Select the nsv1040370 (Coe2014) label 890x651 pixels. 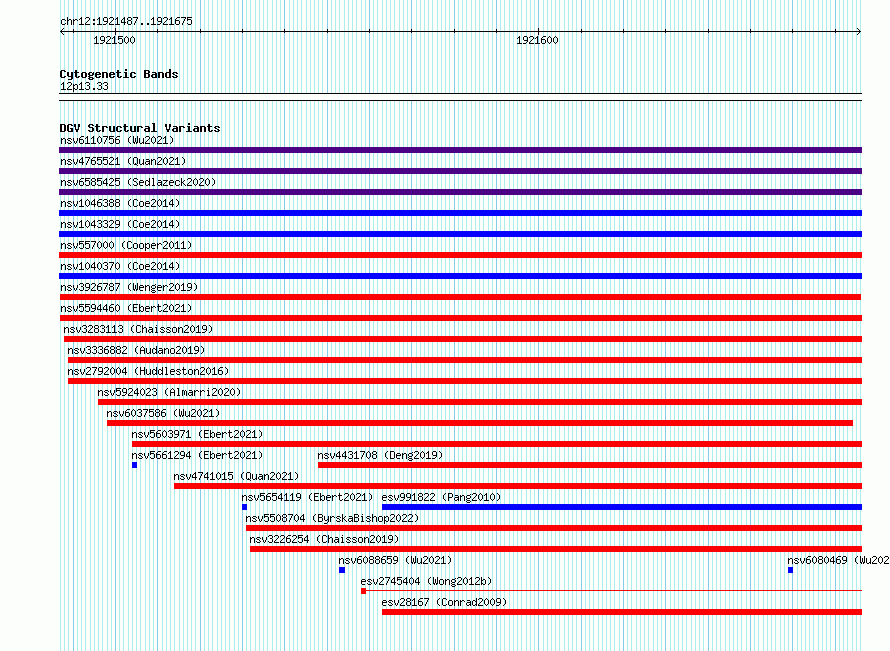click(x=120, y=266)
